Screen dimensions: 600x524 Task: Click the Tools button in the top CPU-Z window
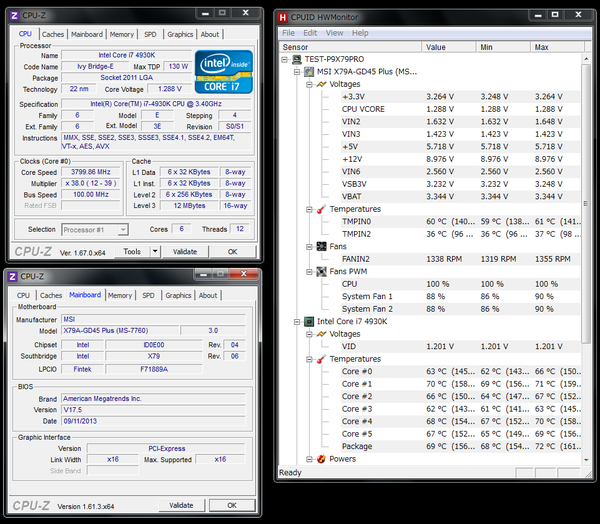tap(132, 251)
